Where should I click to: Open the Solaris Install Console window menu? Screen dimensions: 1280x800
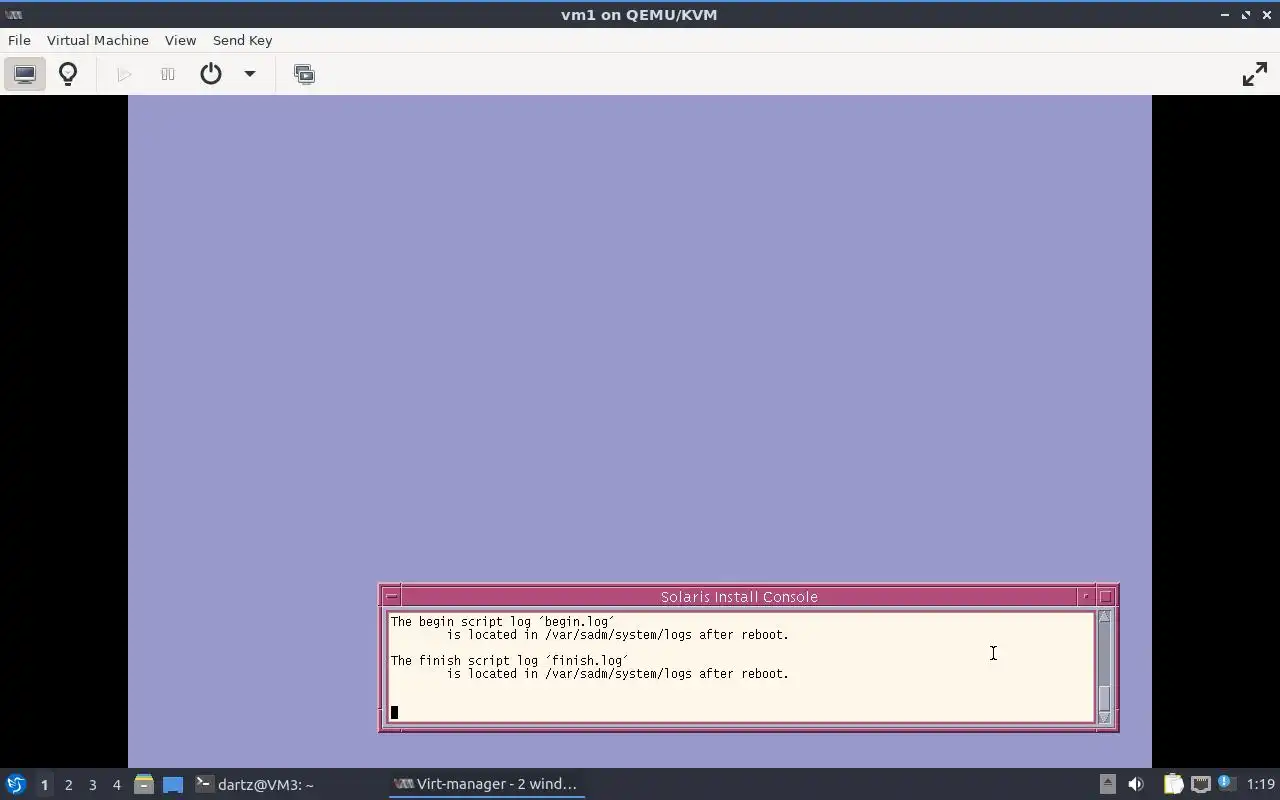coord(392,597)
